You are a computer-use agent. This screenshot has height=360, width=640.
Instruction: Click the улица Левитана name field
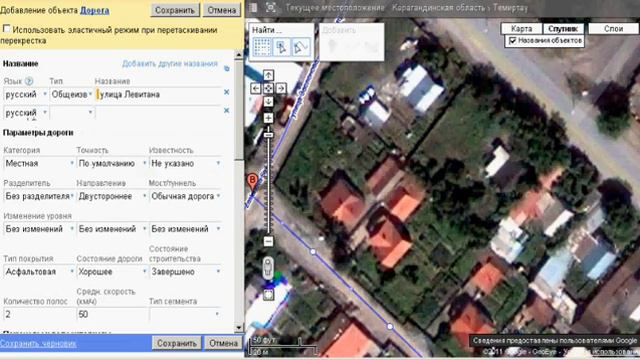pos(159,94)
